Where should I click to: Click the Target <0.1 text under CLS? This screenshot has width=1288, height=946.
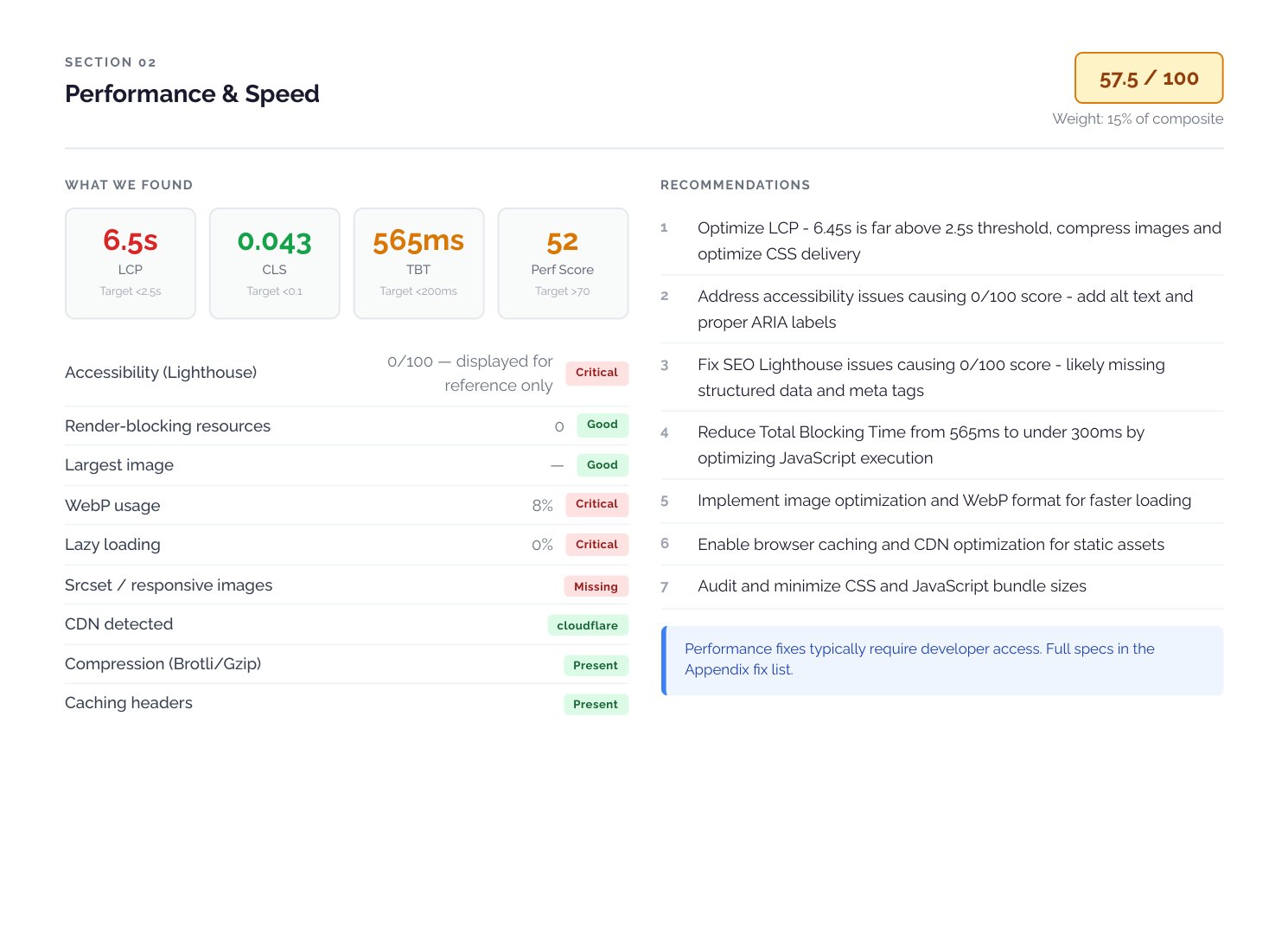click(x=275, y=291)
